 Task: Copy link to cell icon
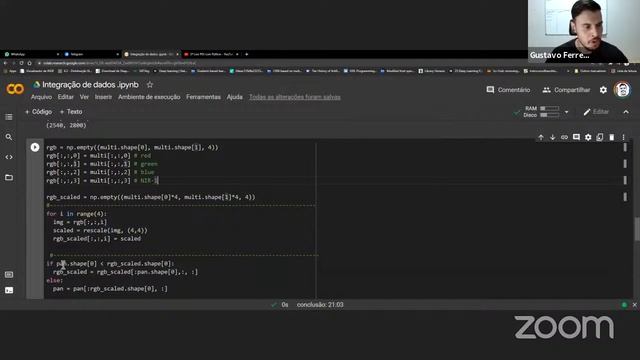tap(564, 138)
